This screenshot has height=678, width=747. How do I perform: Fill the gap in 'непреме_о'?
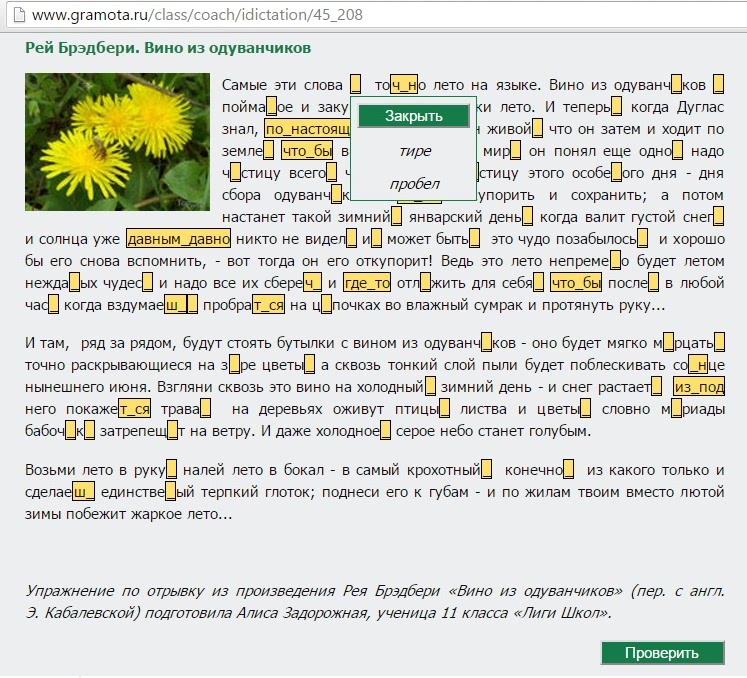point(616,261)
